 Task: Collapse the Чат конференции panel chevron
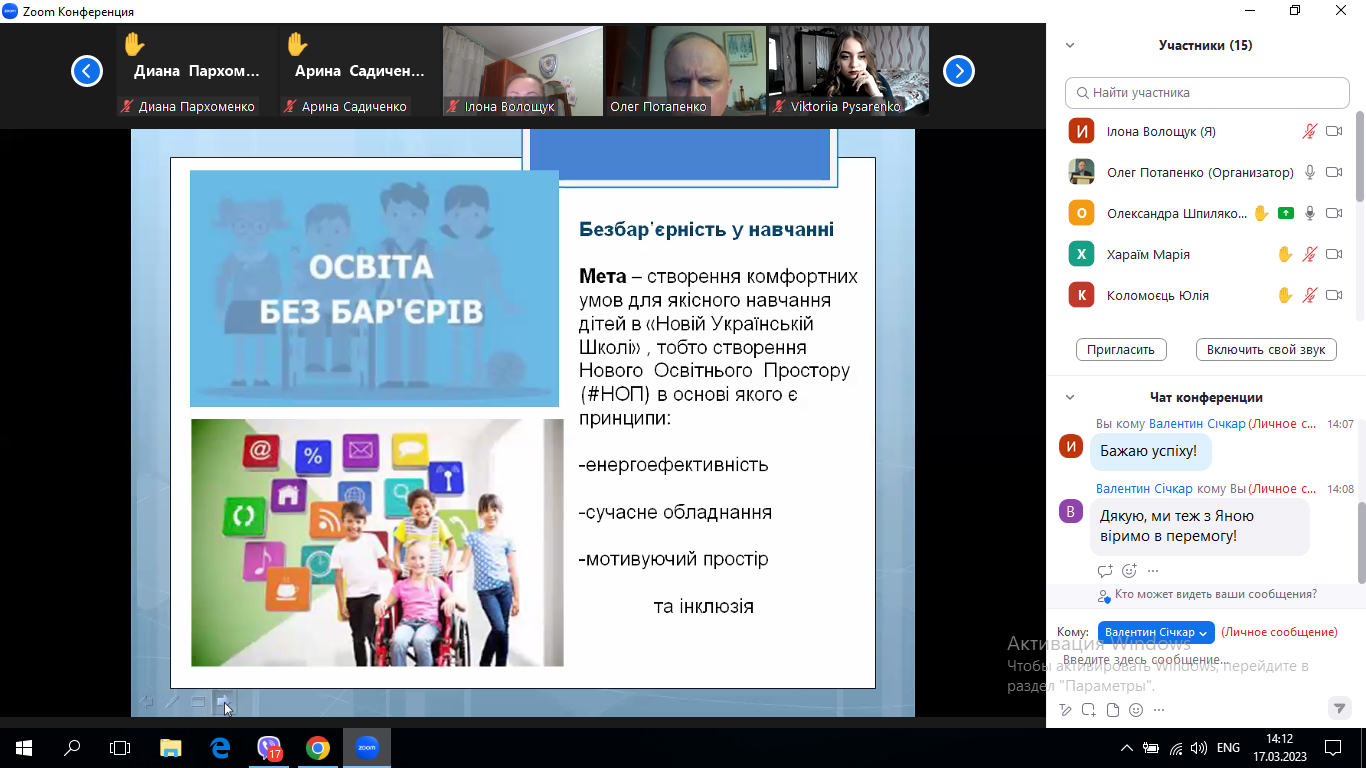[x=1070, y=397]
